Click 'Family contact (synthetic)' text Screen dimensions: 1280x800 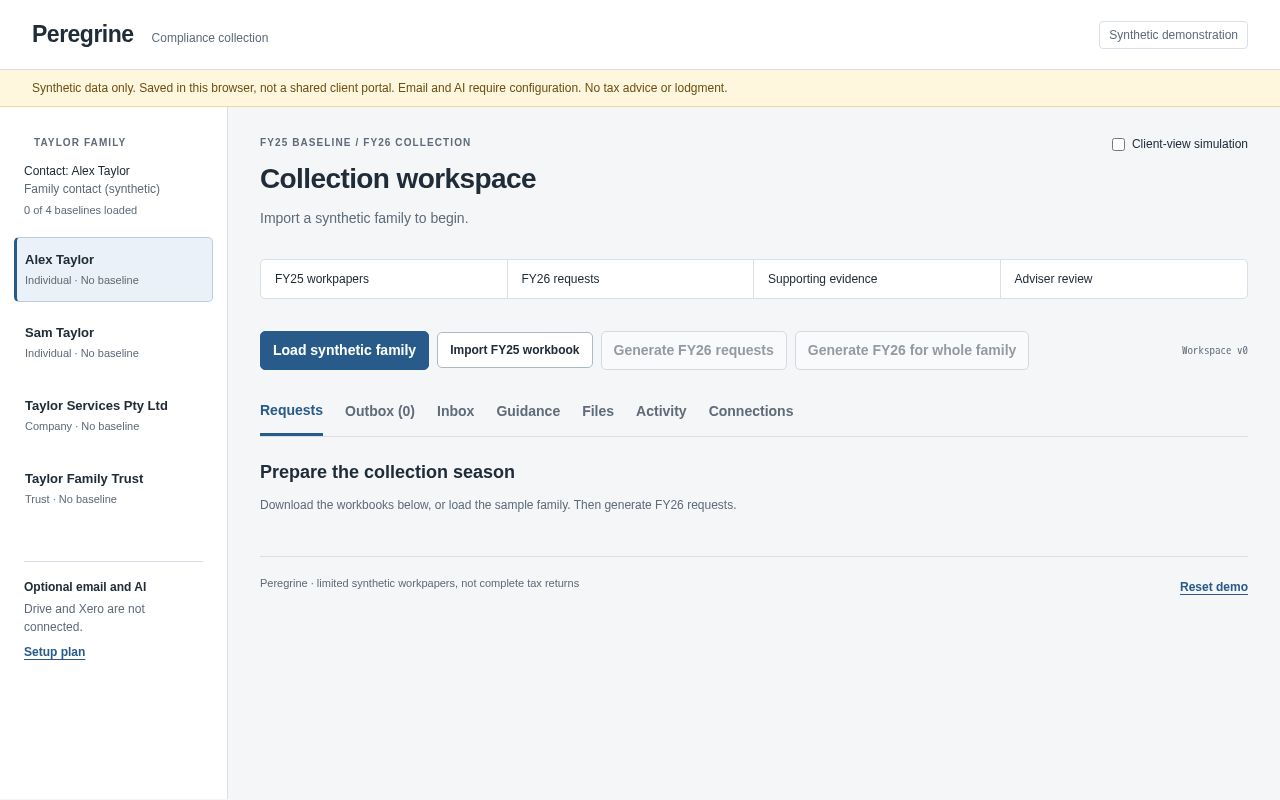92,189
